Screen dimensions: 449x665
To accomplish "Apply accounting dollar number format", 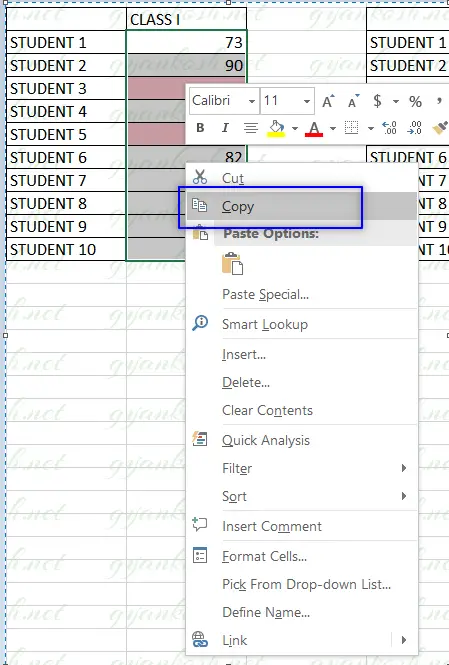I will click(x=377, y=101).
